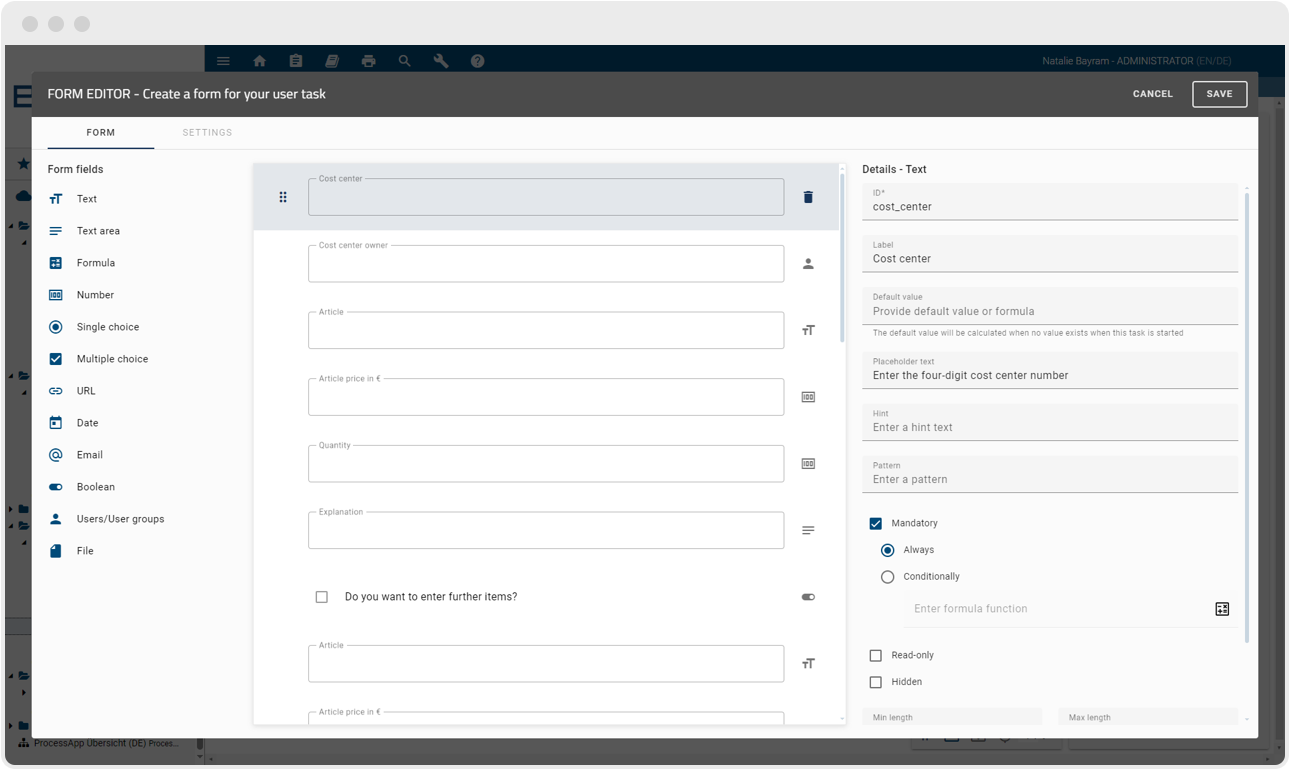The height and width of the screenshot is (770, 1290).
Task: Open the book icon in top toolbar
Action: 332,61
